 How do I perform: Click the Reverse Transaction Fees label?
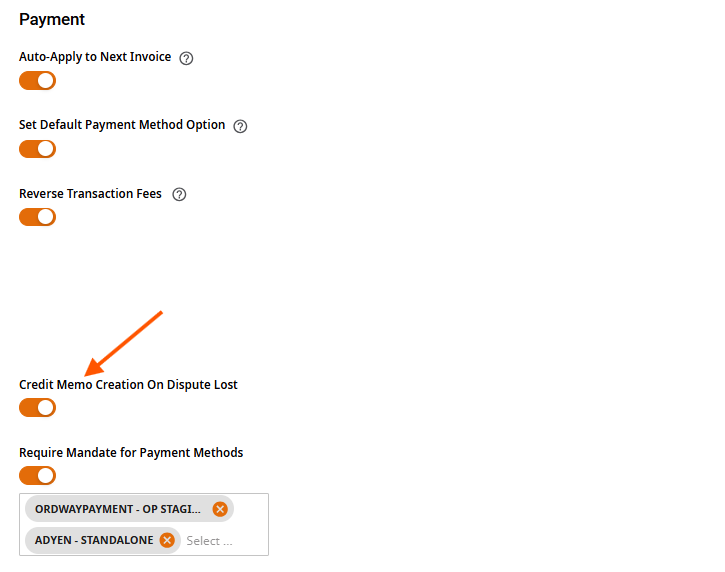(90, 193)
